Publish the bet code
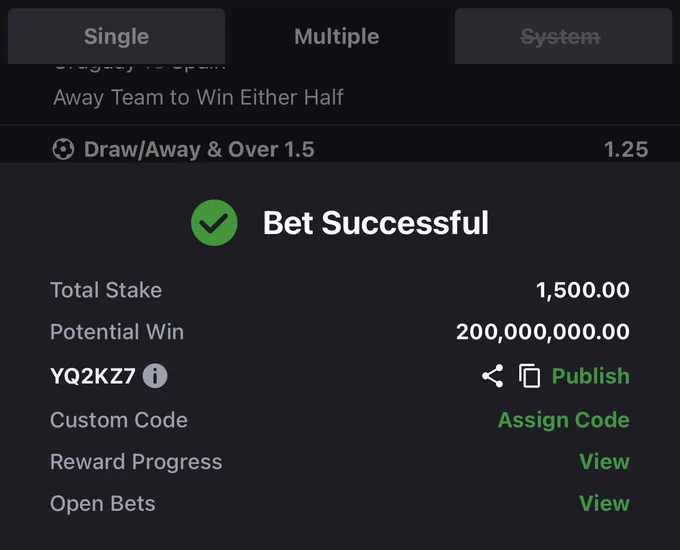 [591, 376]
